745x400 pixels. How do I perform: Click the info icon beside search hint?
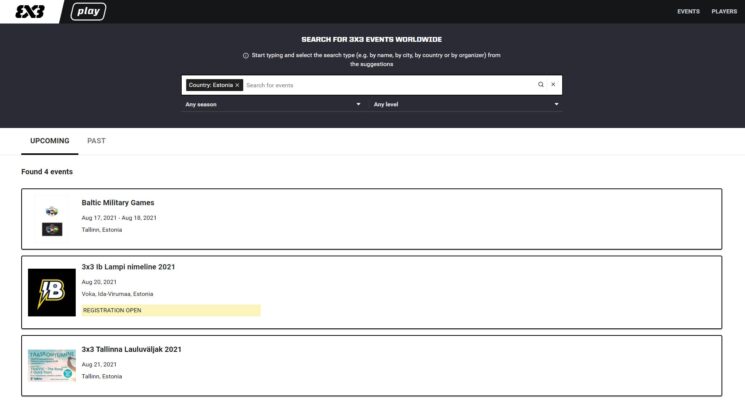pos(246,55)
